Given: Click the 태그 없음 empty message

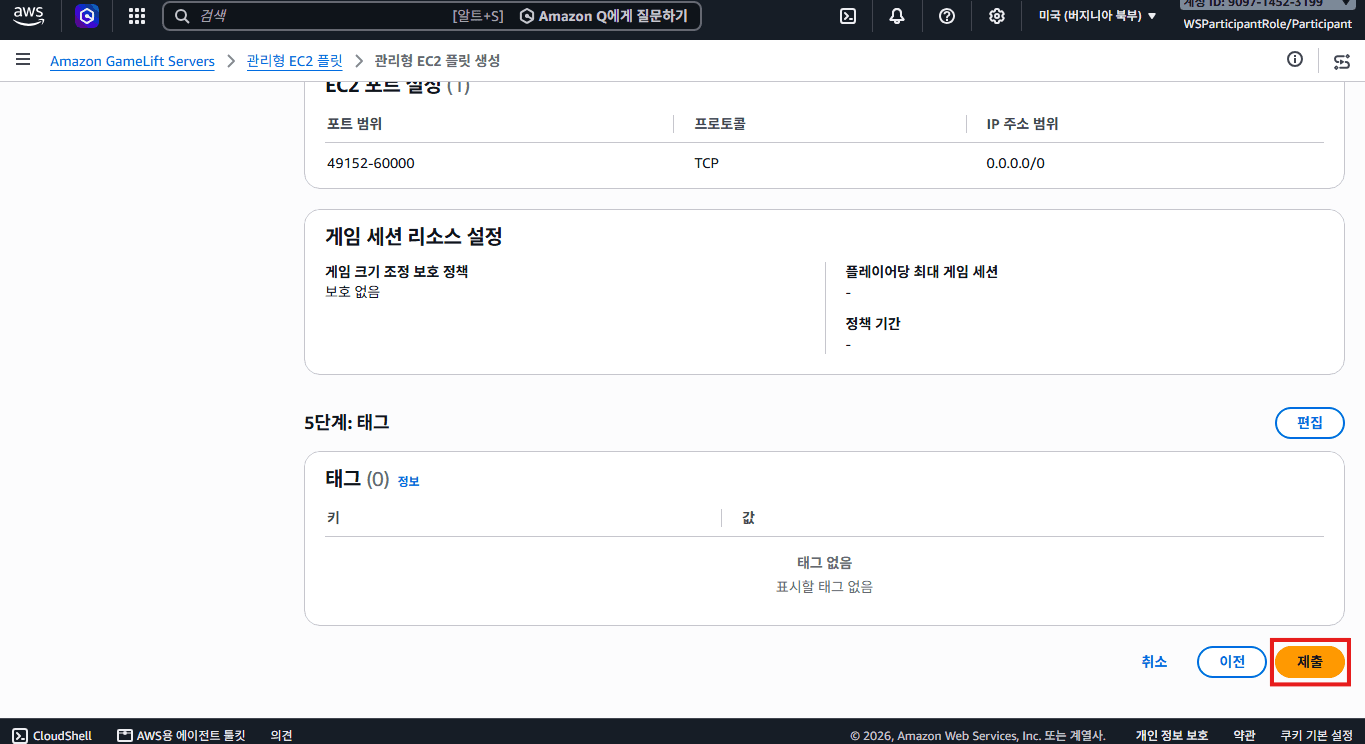Looking at the screenshot, I should click(824, 563).
